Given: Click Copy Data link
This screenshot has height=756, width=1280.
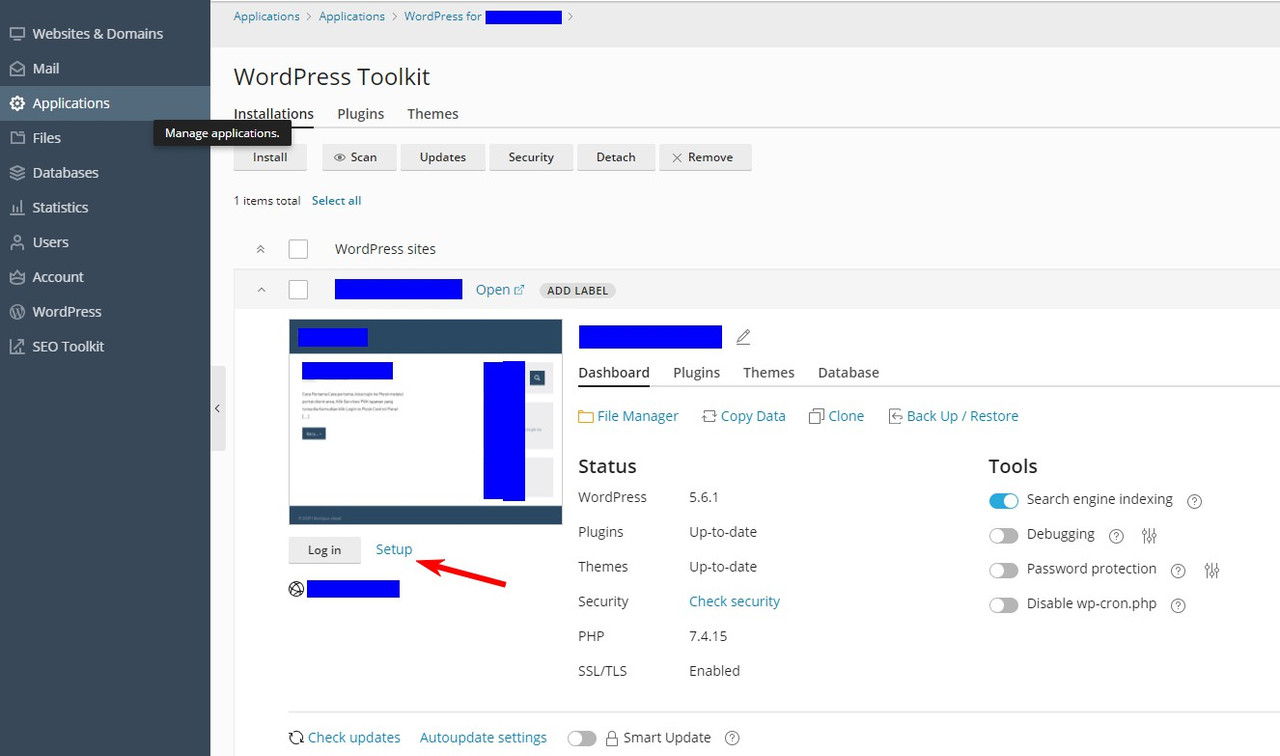Looking at the screenshot, I should pyautogui.click(x=744, y=416).
